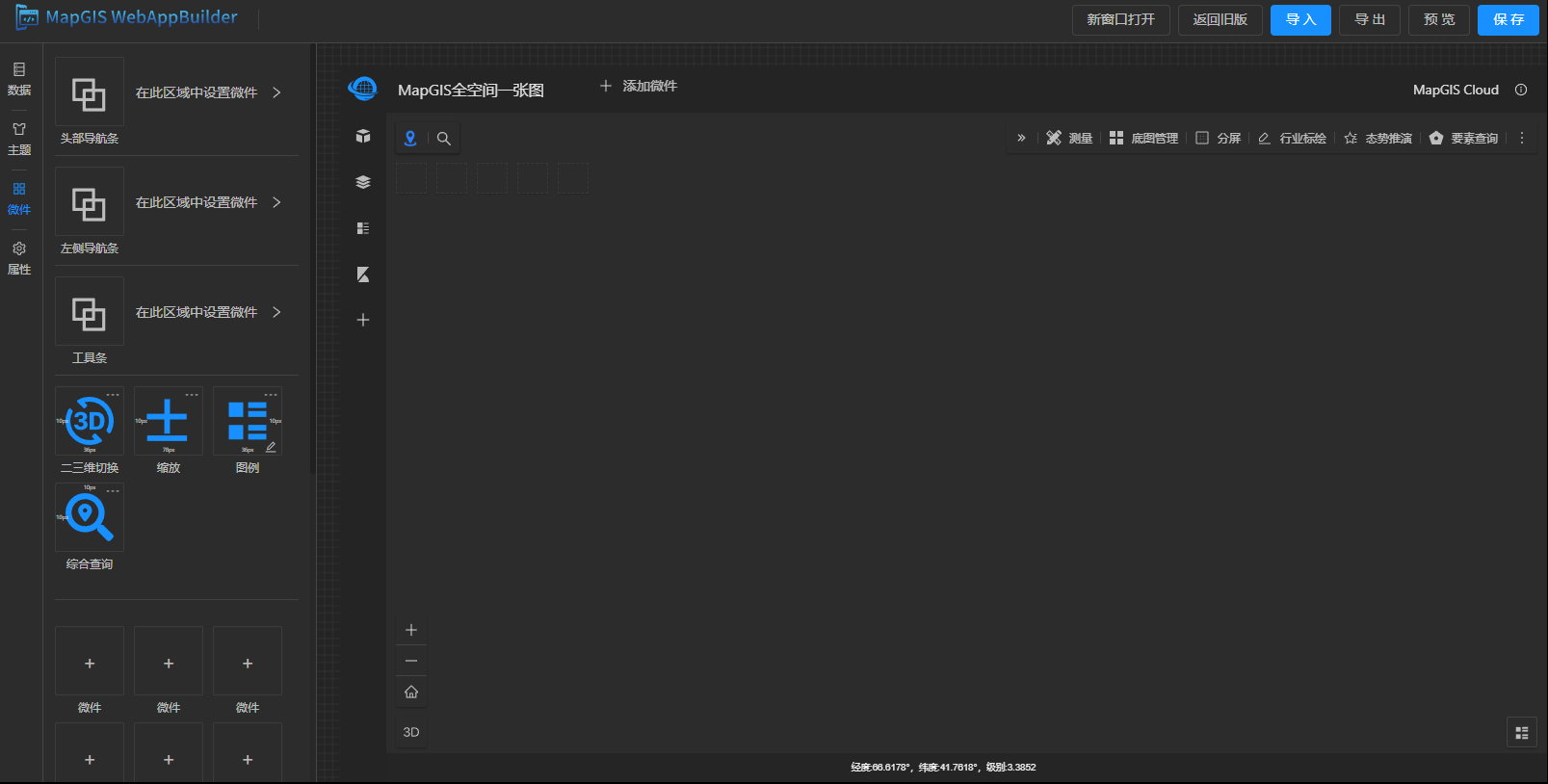Click the map home reset button
Image resolution: width=1548 pixels, height=784 pixels.
pyautogui.click(x=411, y=692)
